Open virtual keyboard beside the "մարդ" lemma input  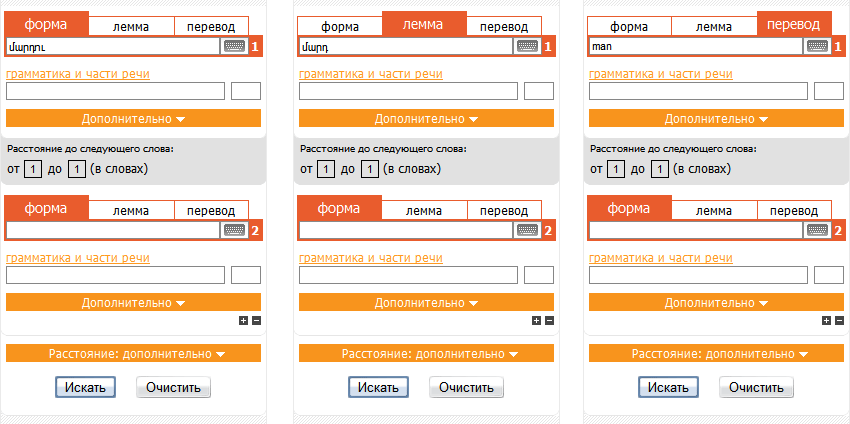click(527, 46)
